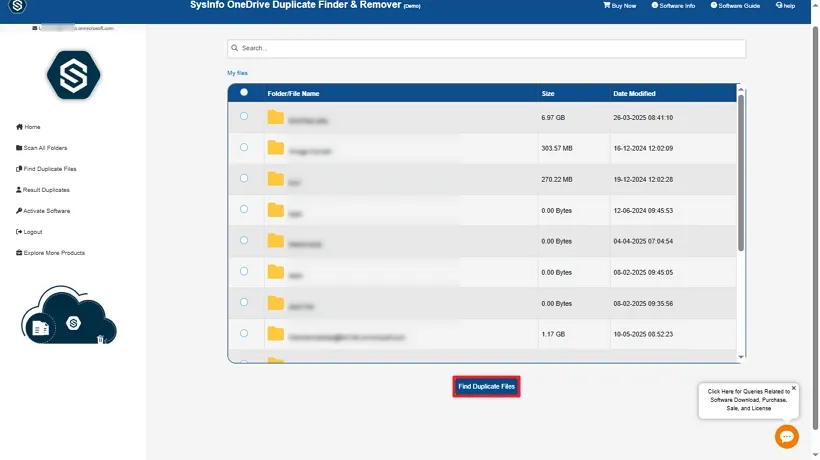
Task: Click the orange chat support bubble icon
Action: point(787,436)
